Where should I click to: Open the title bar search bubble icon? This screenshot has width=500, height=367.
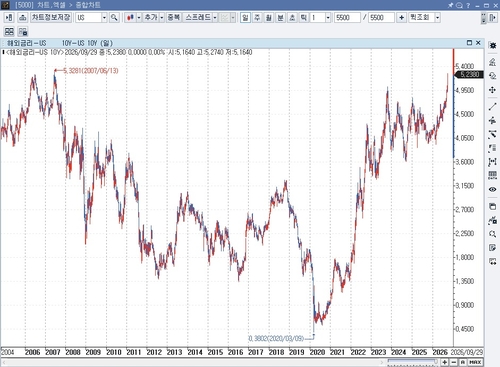tap(459, 5)
